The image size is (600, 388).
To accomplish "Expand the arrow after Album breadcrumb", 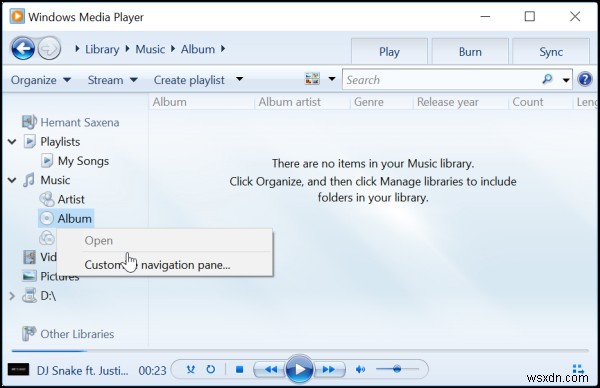I will point(223,49).
